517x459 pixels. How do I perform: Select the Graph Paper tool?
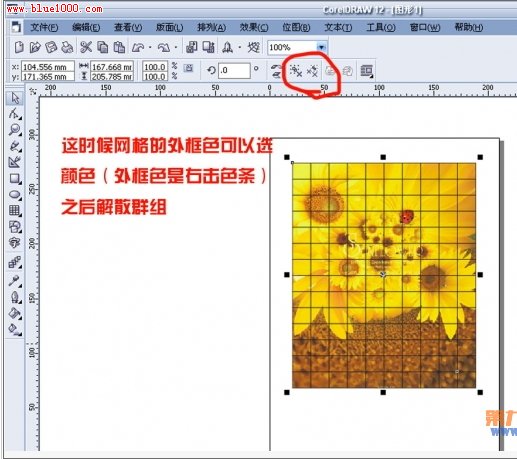coord(15,211)
